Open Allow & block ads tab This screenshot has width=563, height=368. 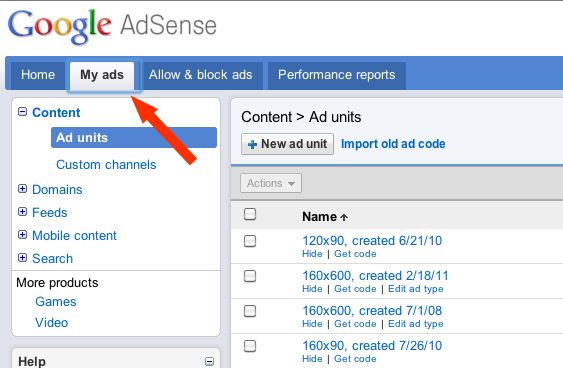point(201,75)
